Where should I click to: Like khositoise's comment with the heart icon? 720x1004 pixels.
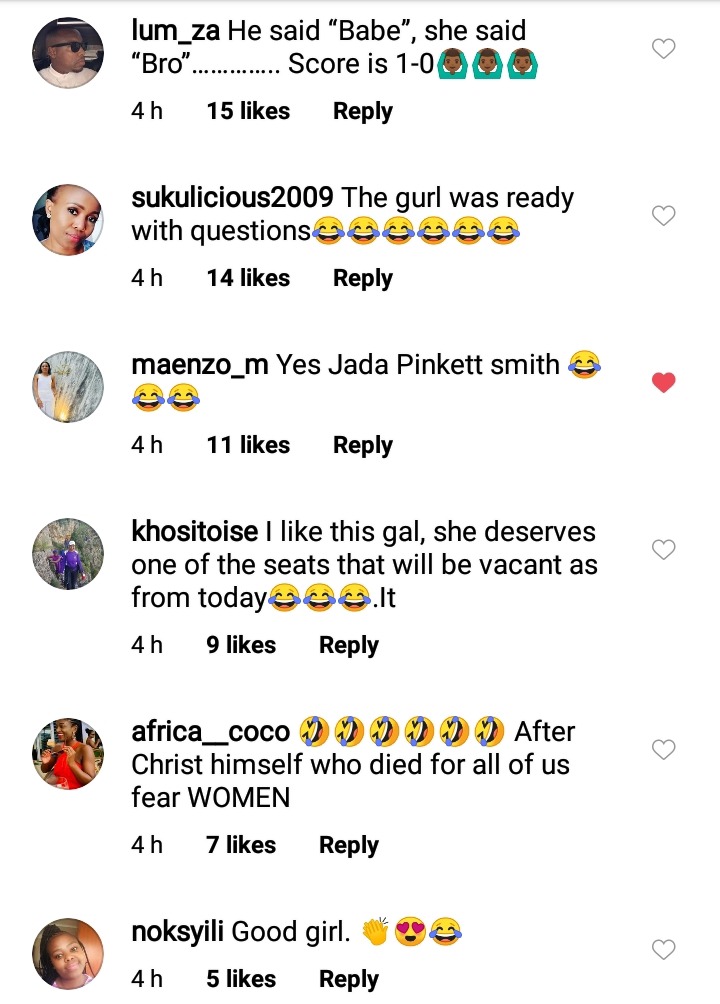tap(664, 549)
